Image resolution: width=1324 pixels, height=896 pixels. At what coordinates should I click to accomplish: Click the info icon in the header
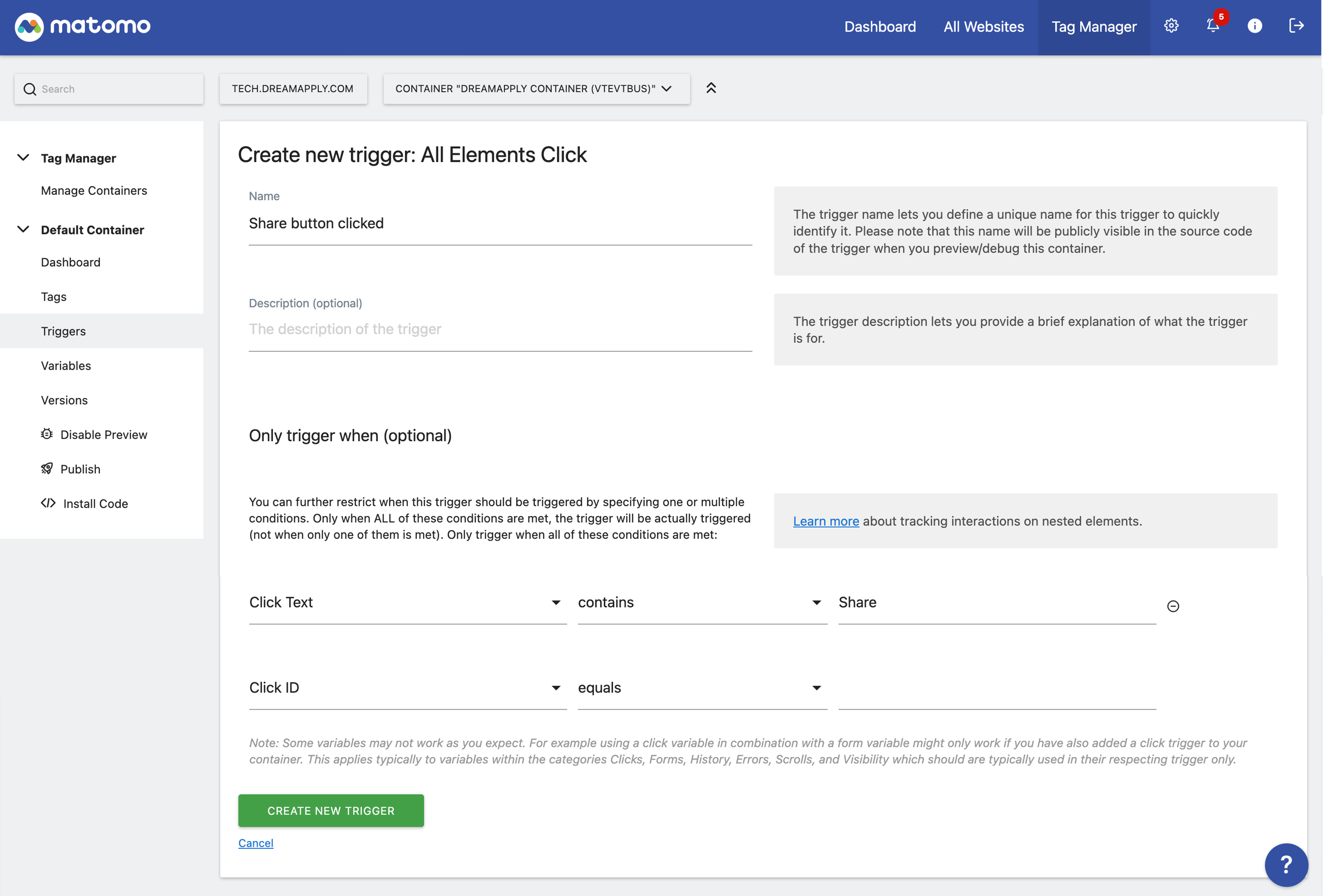pyautogui.click(x=1255, y=26)
